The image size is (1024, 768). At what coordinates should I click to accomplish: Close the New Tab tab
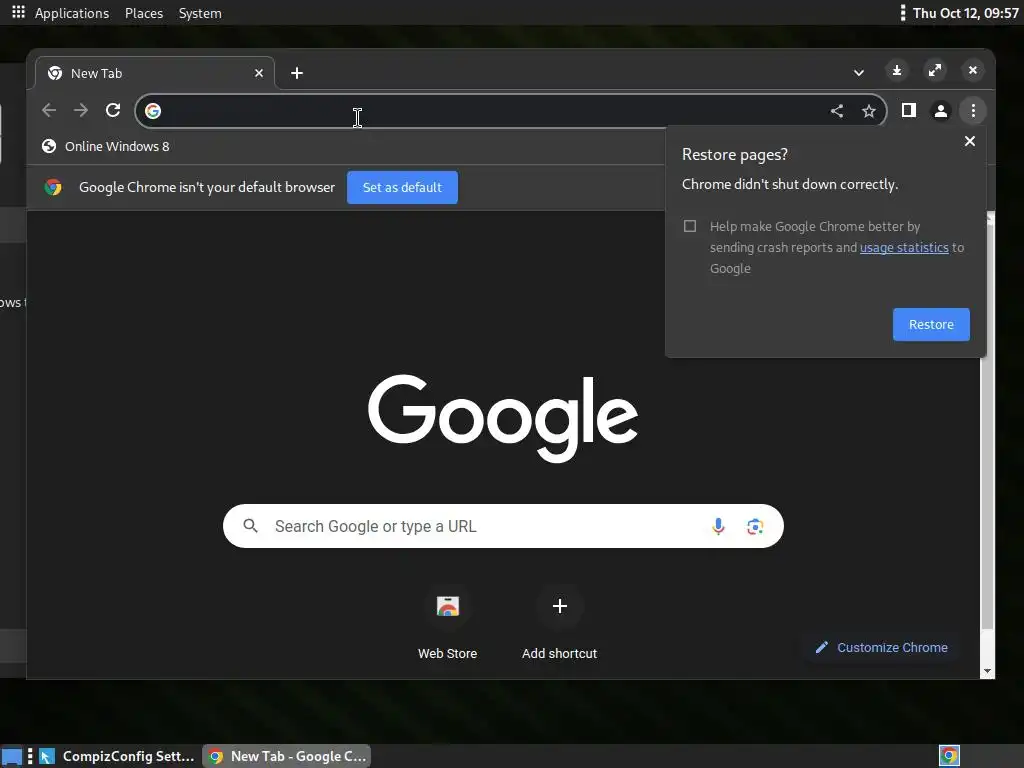click(259, 73)
